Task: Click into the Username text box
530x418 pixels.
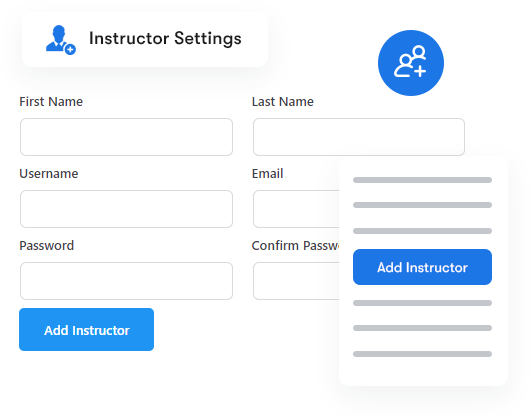Action: tap(126, 209)
